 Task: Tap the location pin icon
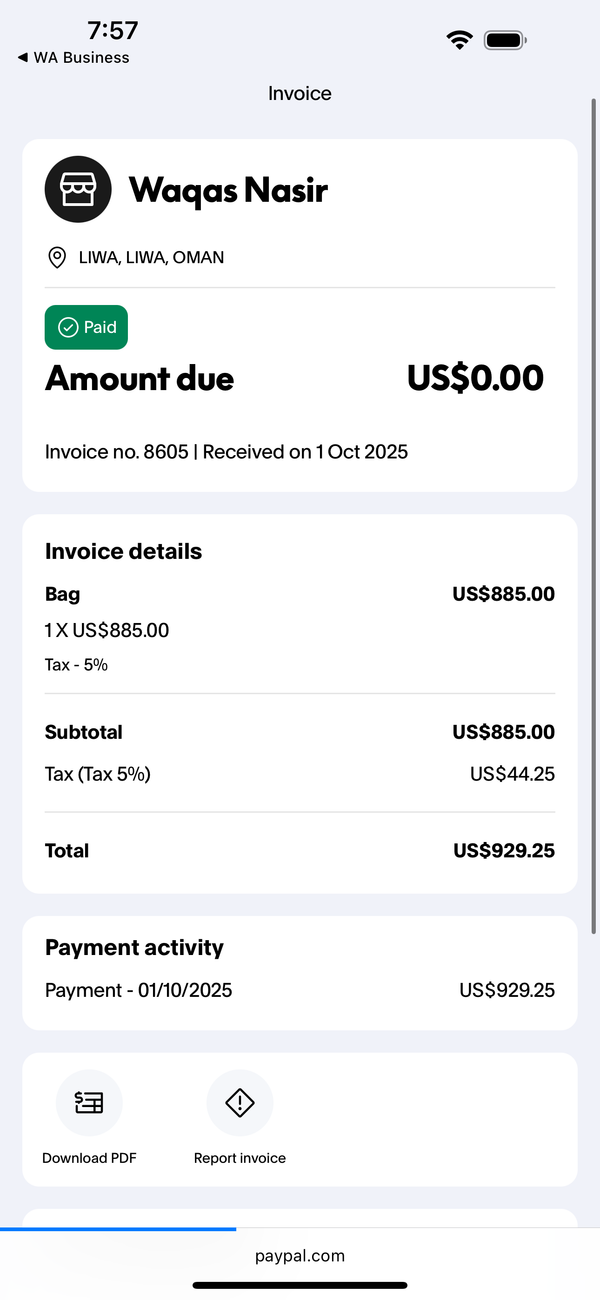(57, 258)
